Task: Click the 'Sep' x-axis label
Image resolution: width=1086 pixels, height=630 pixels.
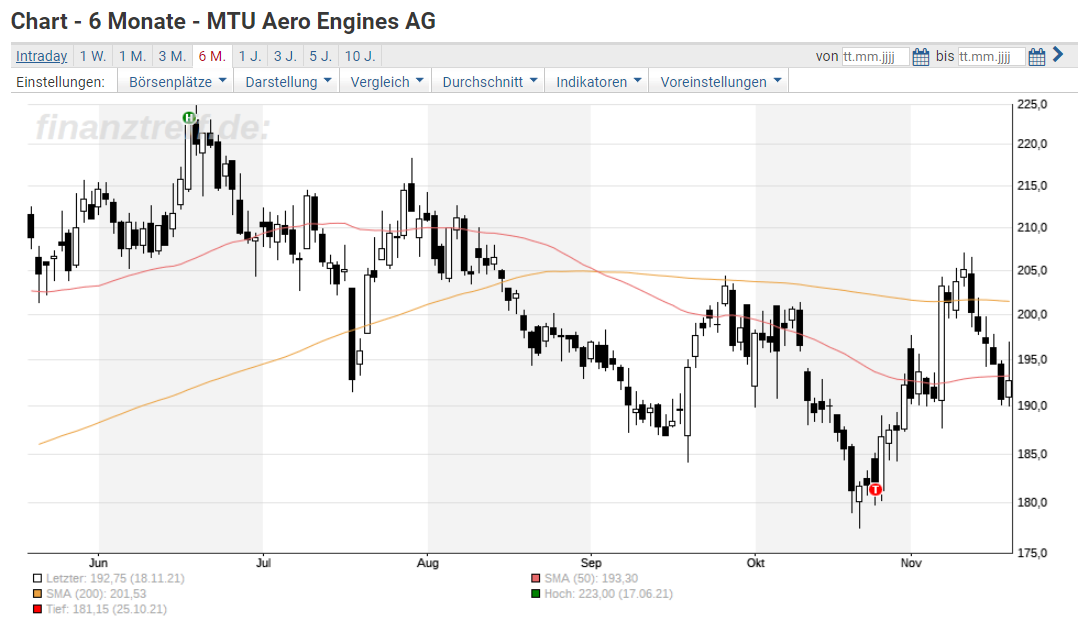Action: coord(591,563)
